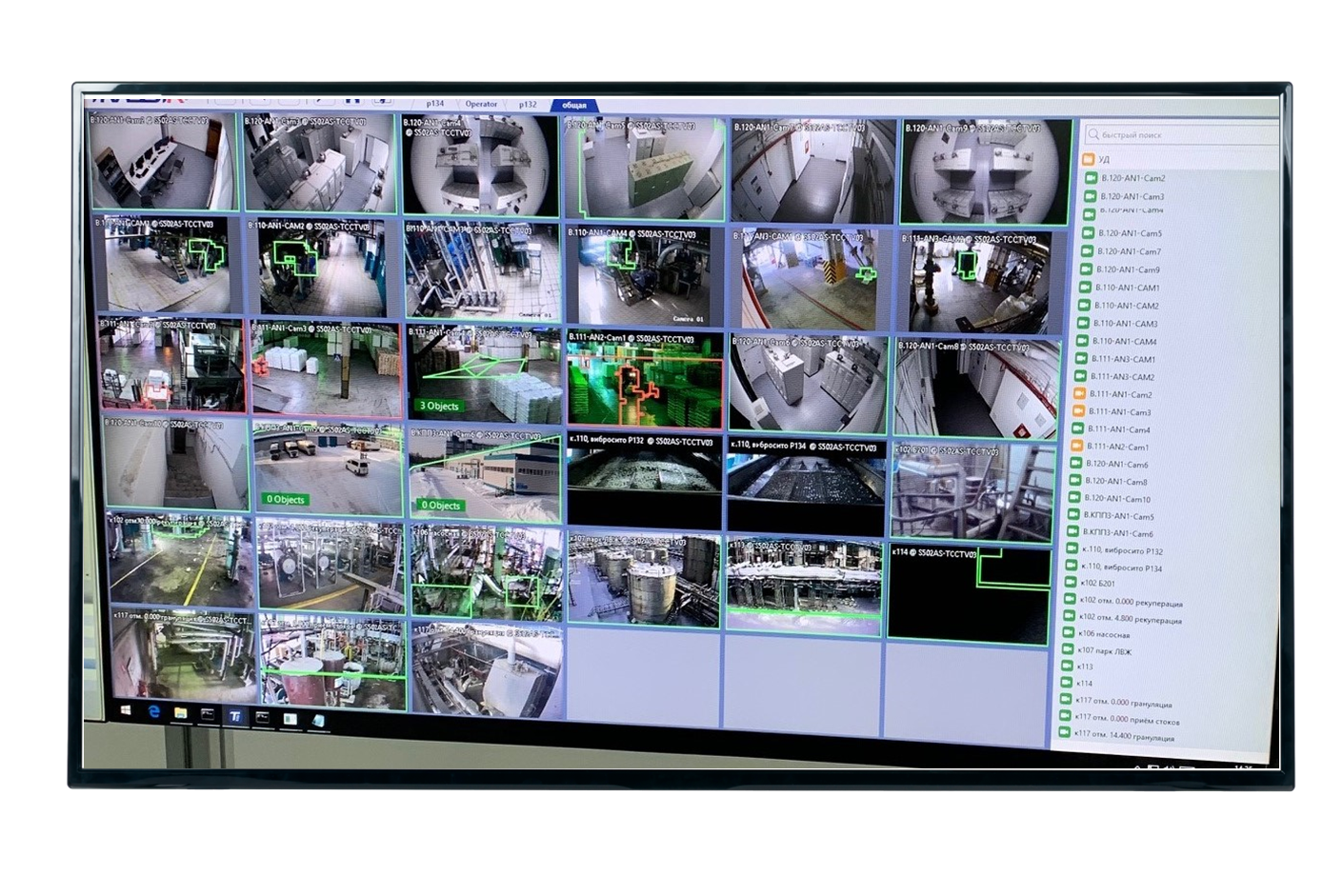The height and width of the screenshot is (896, 1343).
Task: Open B.120-AN1-Cam5 video tile
Action: tap(645, 169)
